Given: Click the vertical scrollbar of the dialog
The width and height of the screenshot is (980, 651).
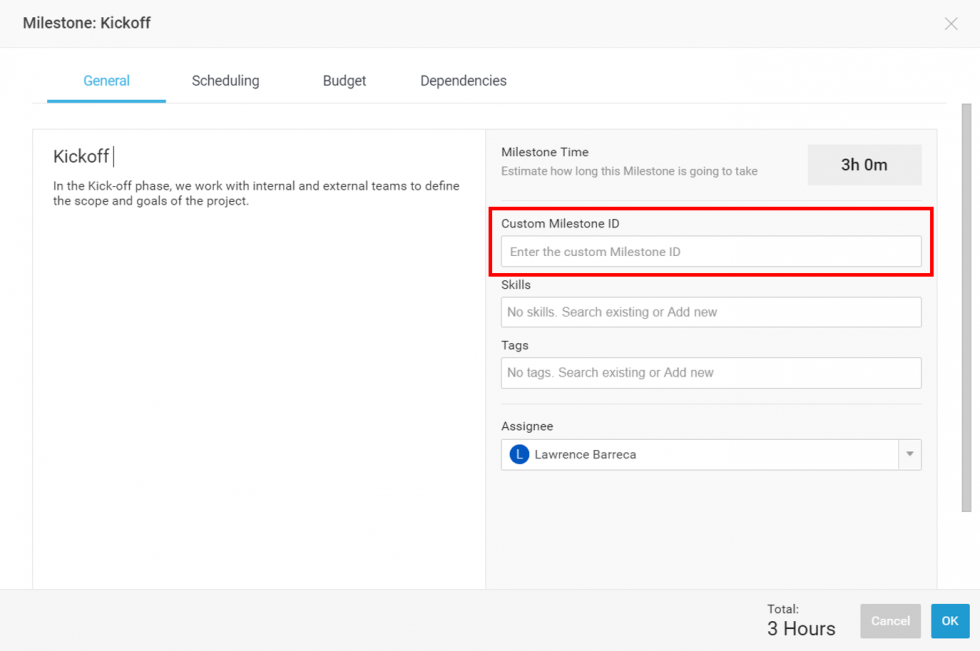Looking at the screenshot, I should click(966, 300).
